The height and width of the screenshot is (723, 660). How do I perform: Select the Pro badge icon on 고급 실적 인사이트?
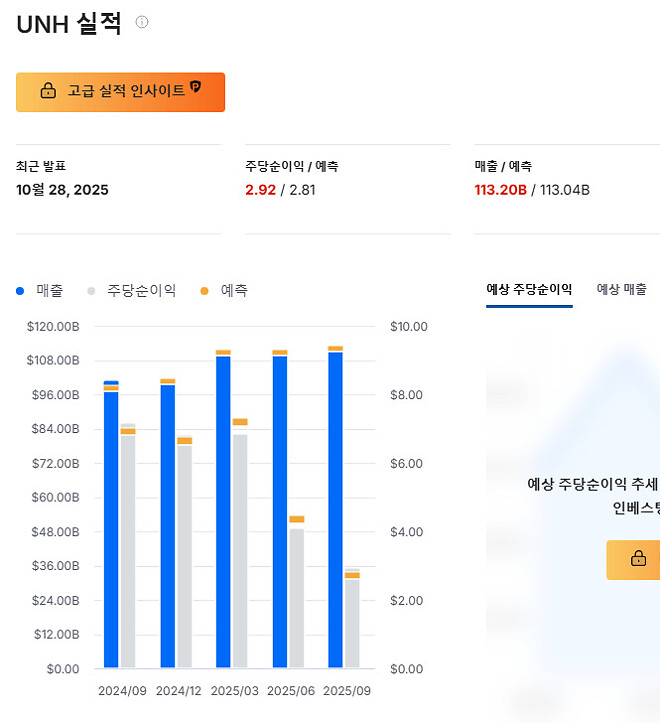pyautogui.click(x=196, y=86)
